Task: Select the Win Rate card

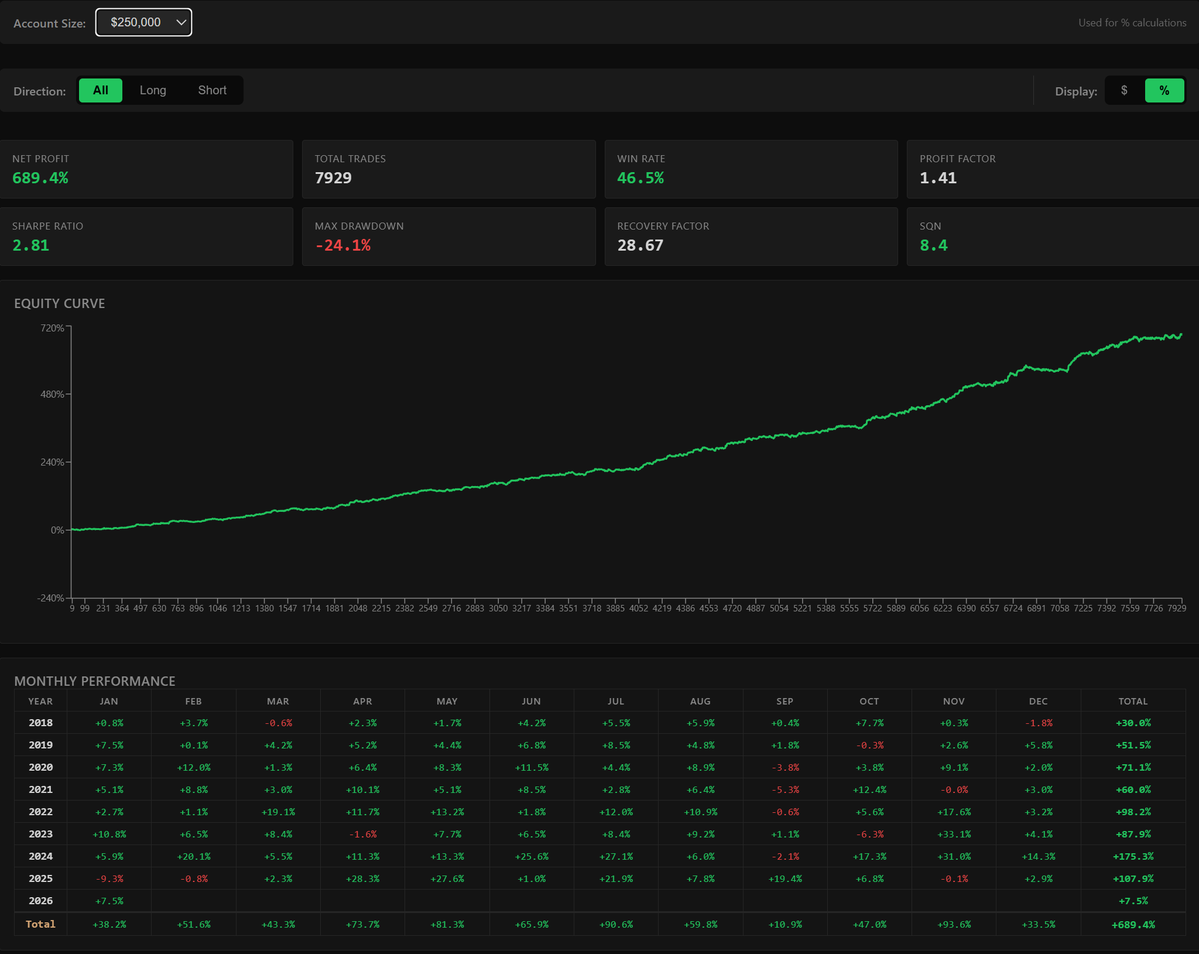Action: [751, 169]
